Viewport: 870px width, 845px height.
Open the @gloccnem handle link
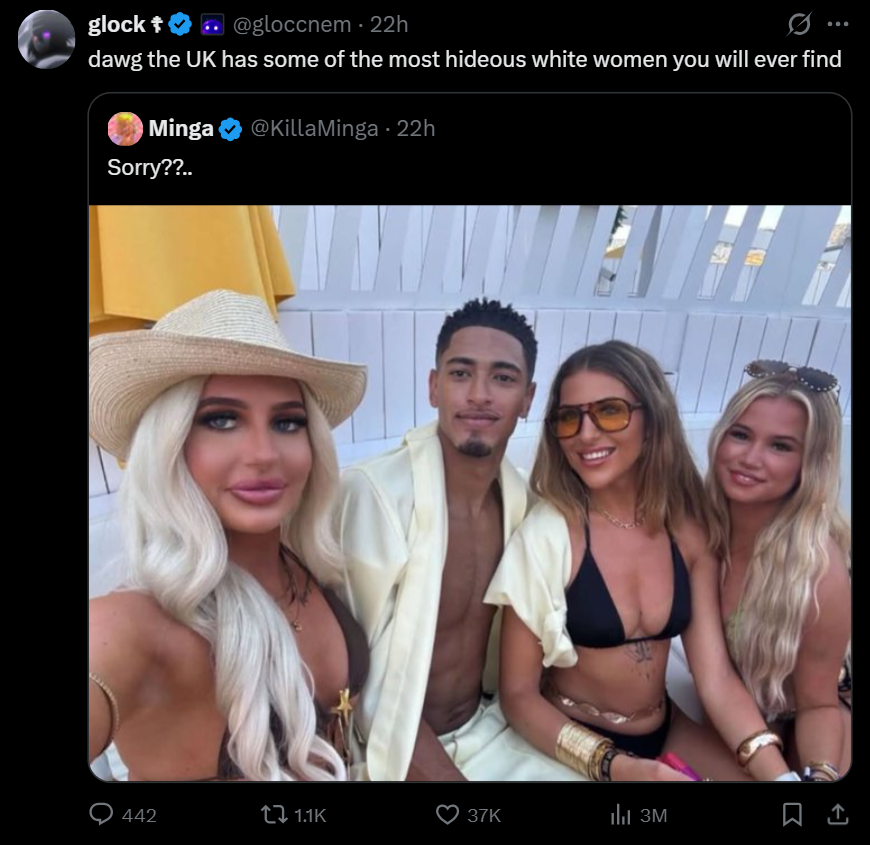292,24
